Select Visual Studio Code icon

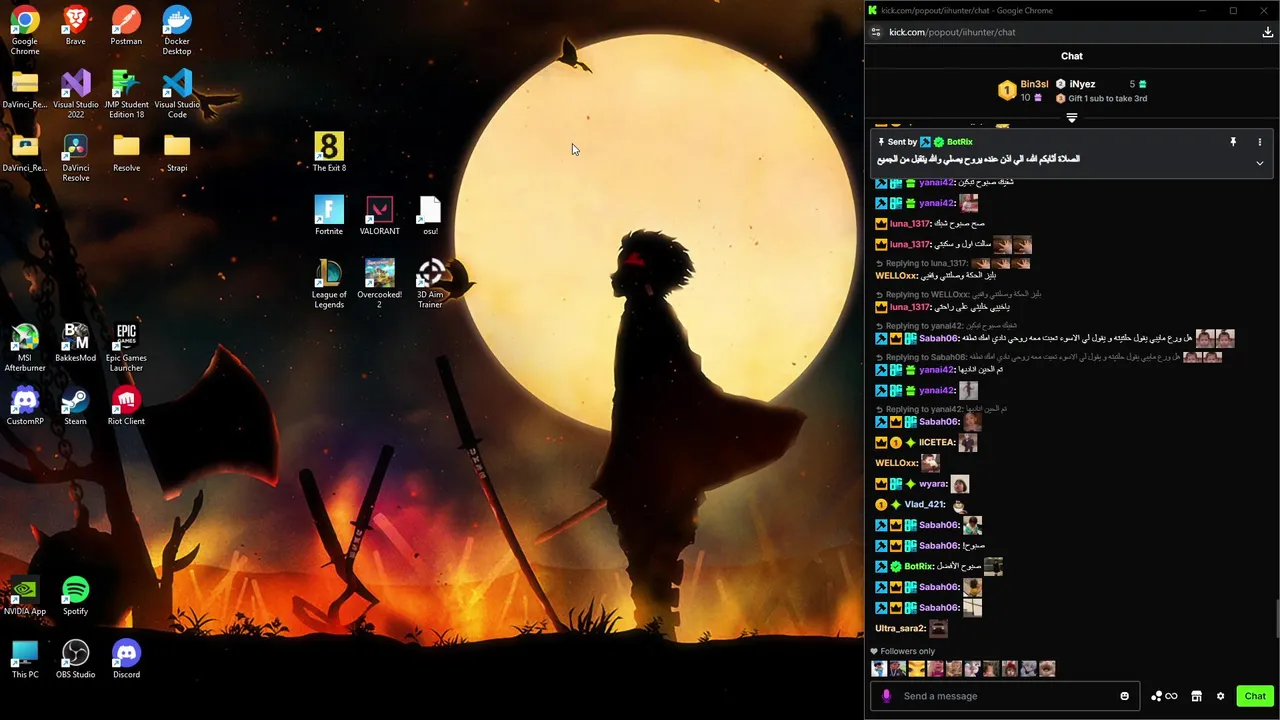click(x=177, y=94)
